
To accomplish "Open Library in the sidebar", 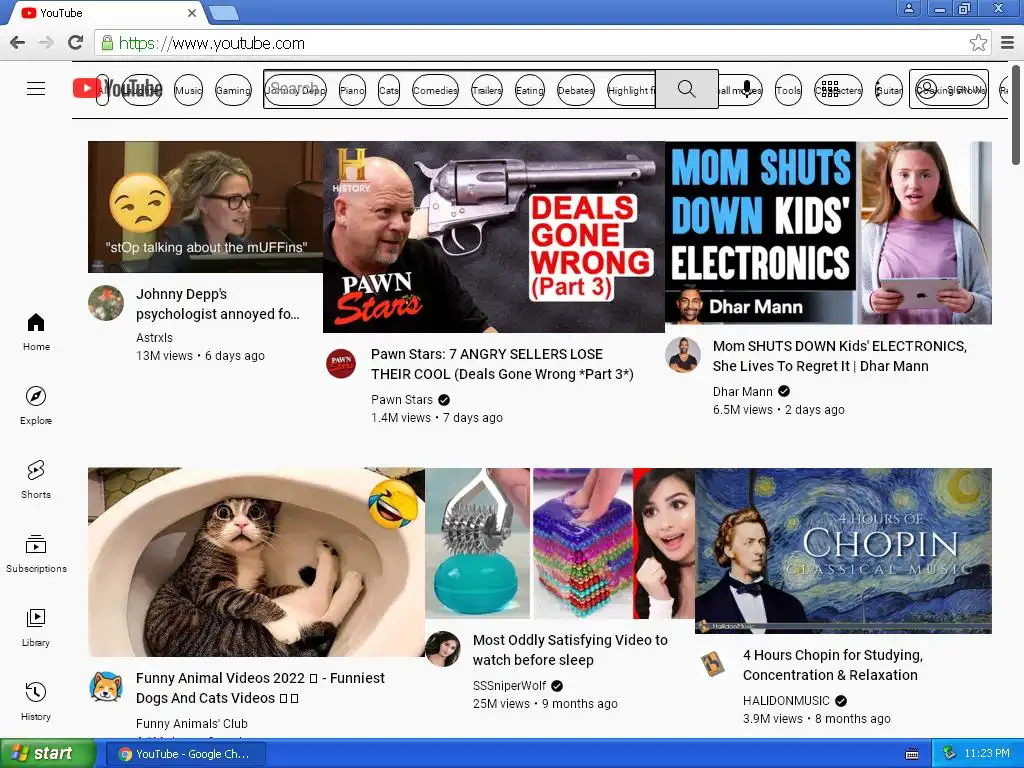I will pos(36,628).
